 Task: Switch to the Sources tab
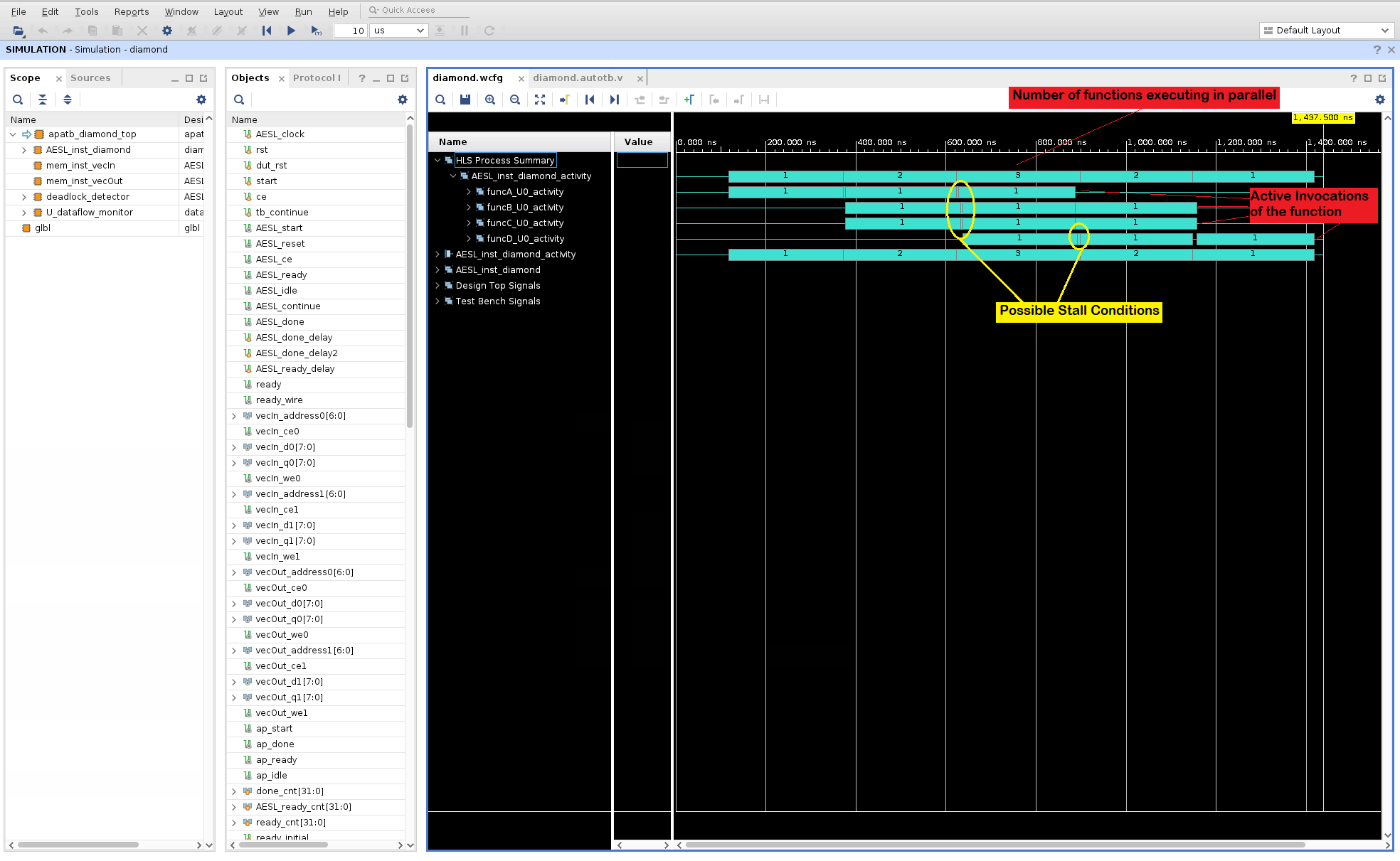(90, 78)
